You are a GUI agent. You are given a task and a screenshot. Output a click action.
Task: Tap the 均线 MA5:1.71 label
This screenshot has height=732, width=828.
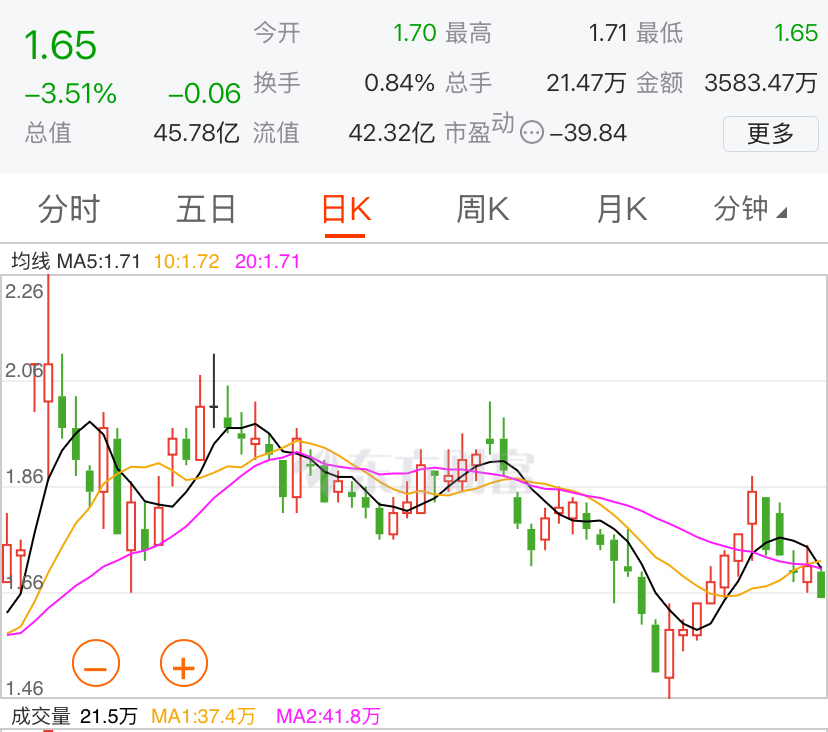(x=76, y=261)
